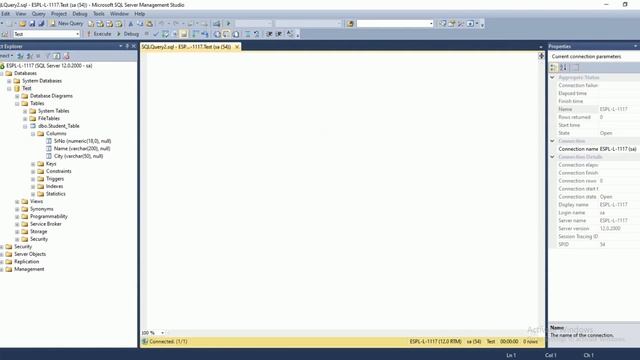Click the last Object Explorer toolbar icon
This screenshot has width=640, height=360.
click(66, 56)
